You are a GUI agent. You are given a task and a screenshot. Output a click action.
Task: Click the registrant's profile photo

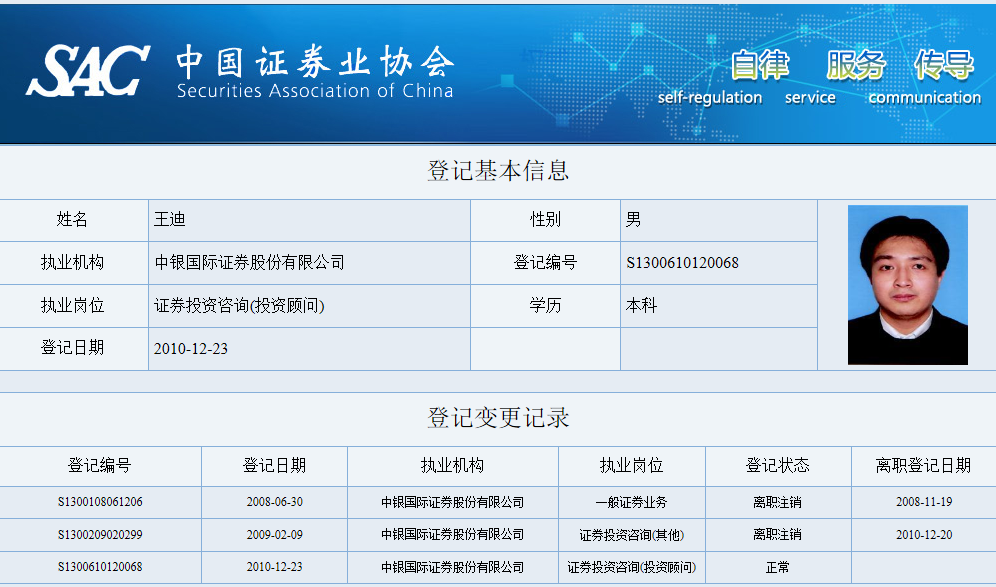tap(907, 285)
